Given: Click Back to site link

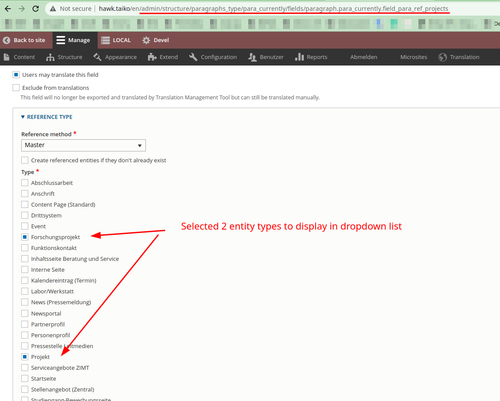Looking at the screenshot, I should pyautogui.click(x=29, y=40).
